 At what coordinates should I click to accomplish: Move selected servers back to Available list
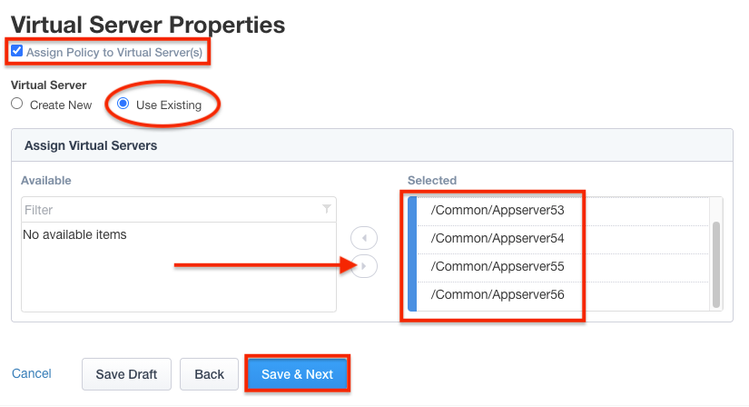pyautogui.click(x=364, y=238)
